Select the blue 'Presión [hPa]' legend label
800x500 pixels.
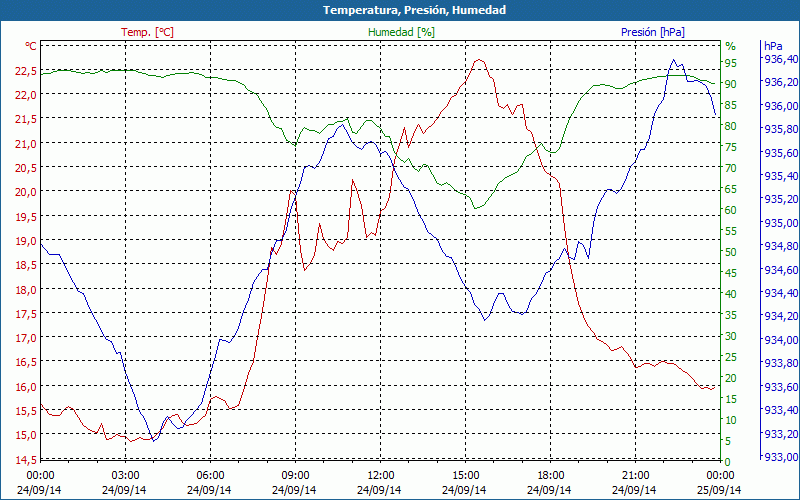[x=653, y=32]
